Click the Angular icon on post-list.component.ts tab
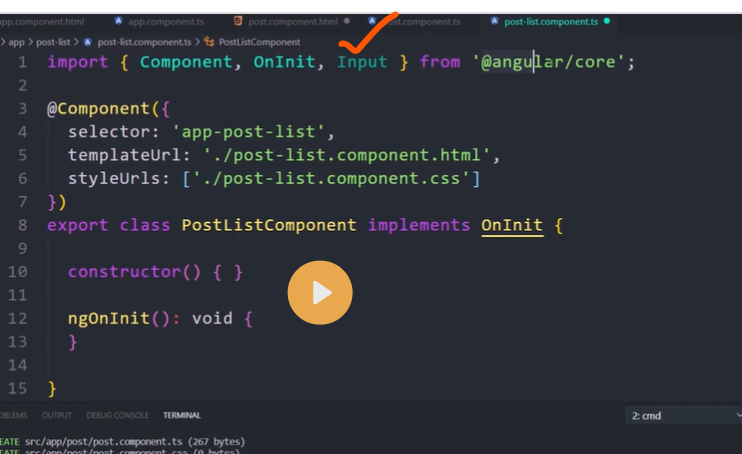 pos(495,21)
